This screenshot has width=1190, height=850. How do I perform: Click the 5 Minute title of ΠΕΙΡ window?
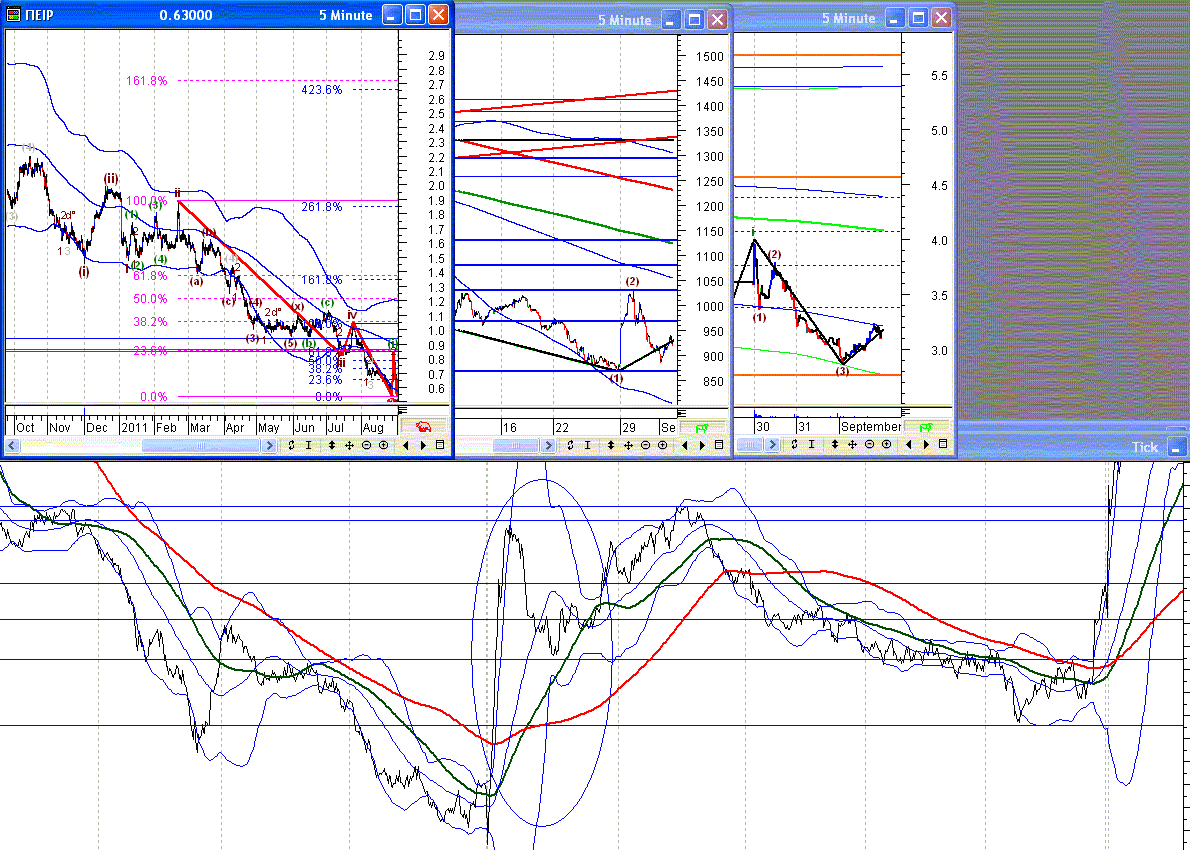[x=345, y=15]
